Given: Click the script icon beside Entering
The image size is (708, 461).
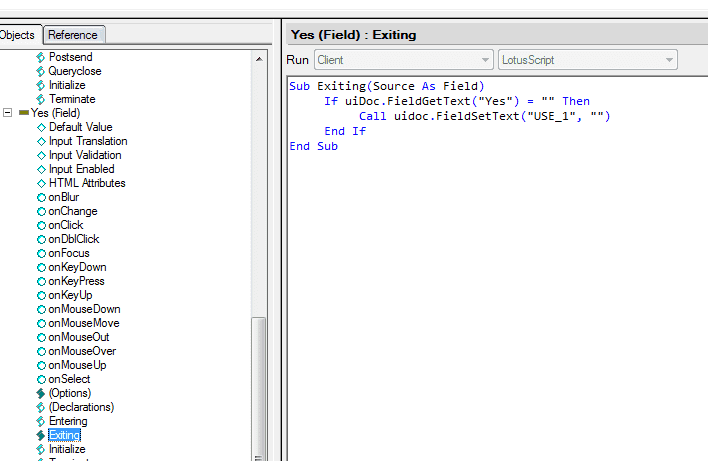Looking at the screenshot, I should click(41, 421).
